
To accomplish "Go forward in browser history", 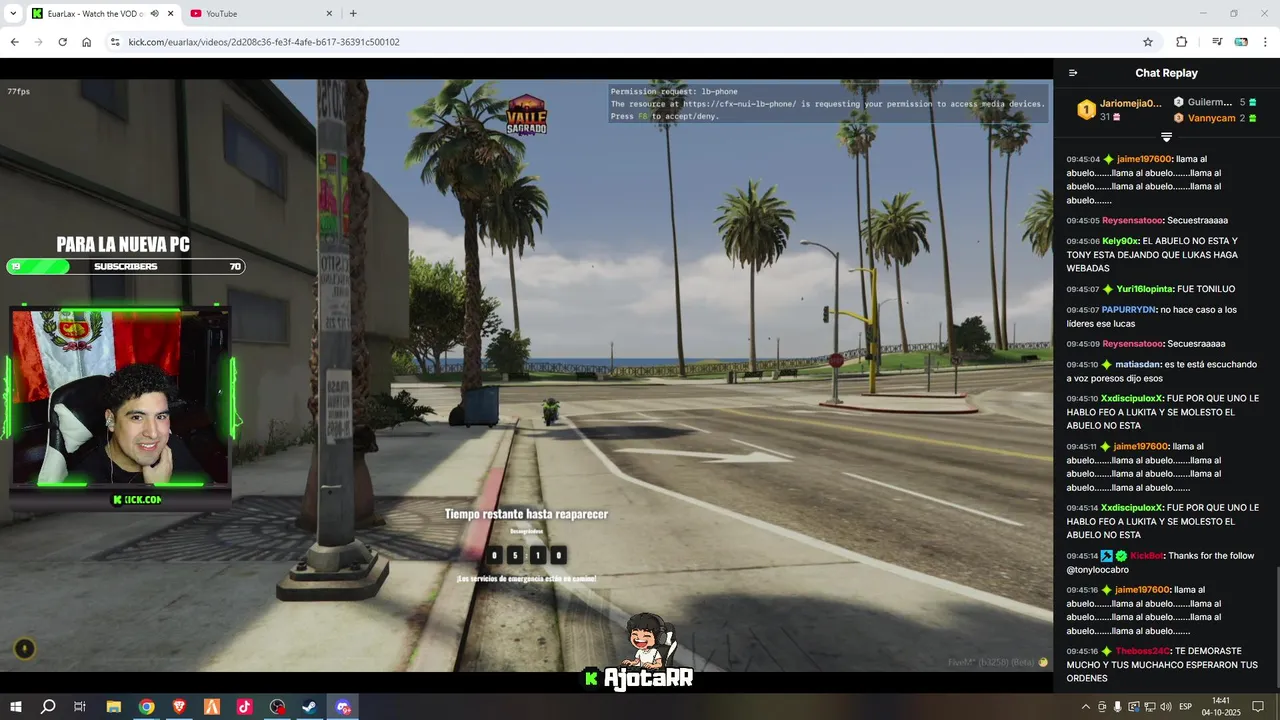I will pyautogui.click(x=38, y=42).
